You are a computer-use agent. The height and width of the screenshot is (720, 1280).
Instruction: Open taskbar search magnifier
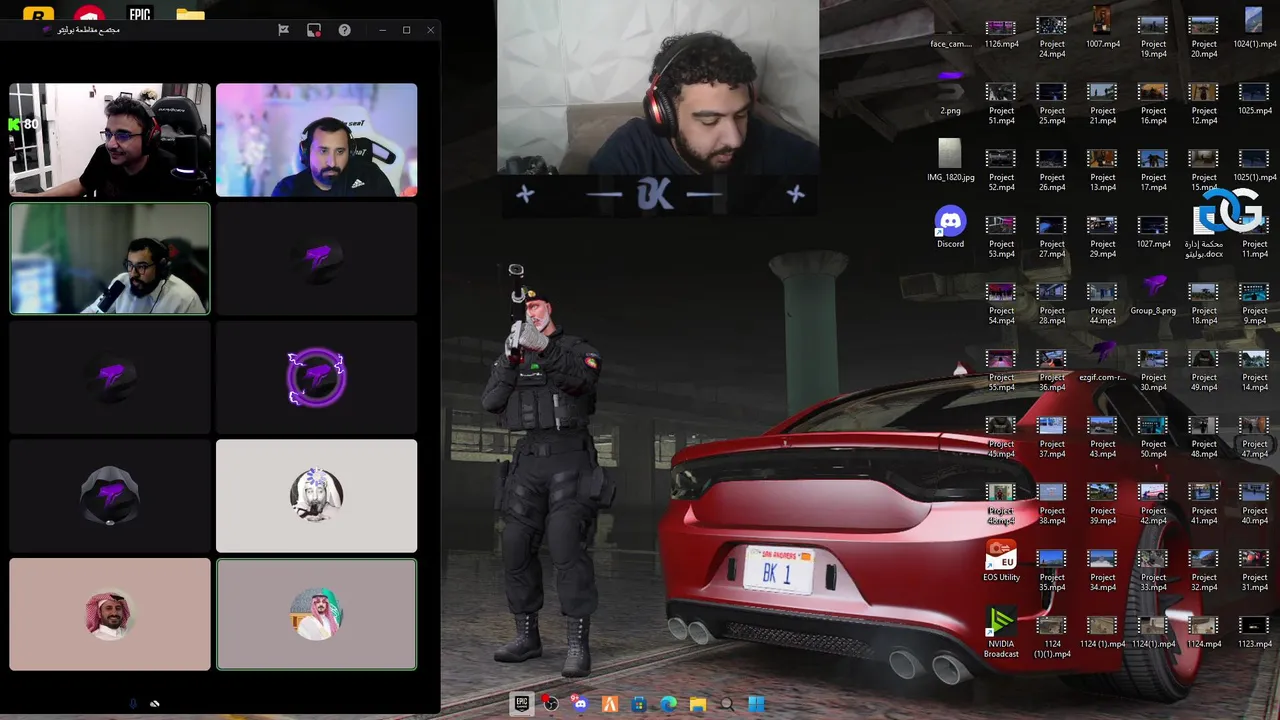tap(727, 704)
